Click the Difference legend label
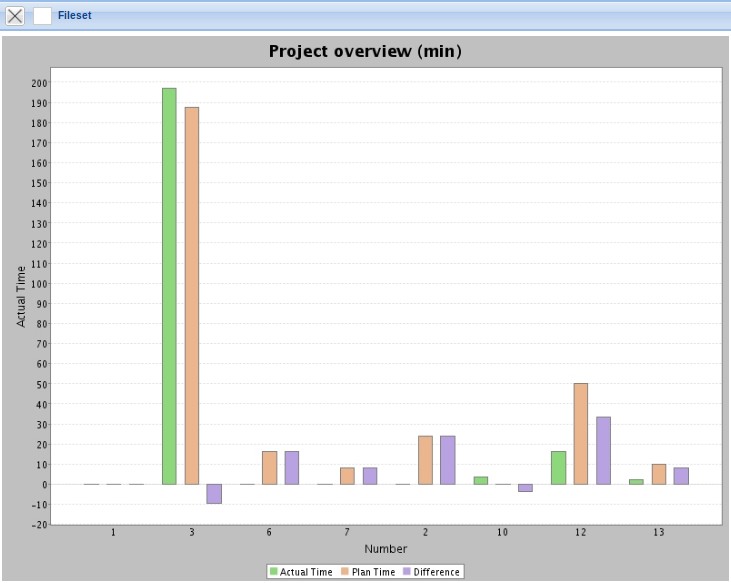This screenshot has height=583, width=731. 436,572
